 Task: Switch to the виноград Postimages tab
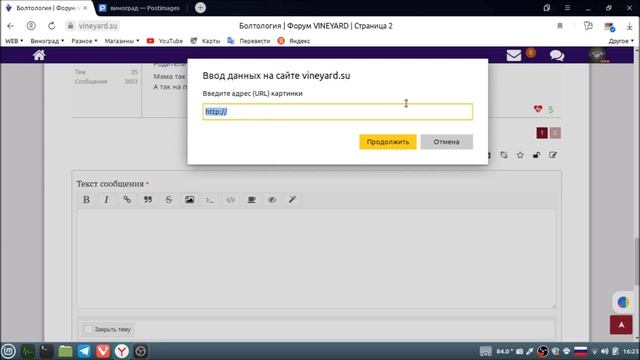(141, 8)
